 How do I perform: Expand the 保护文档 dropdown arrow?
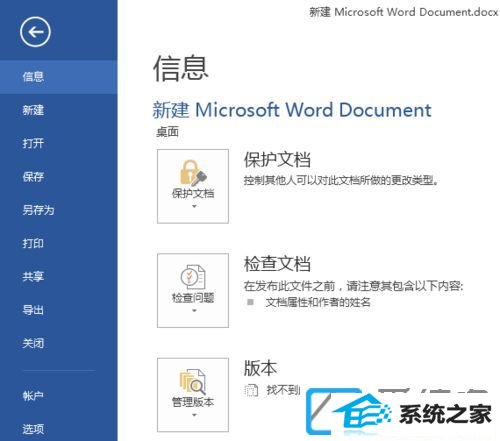tap(194, 206)
